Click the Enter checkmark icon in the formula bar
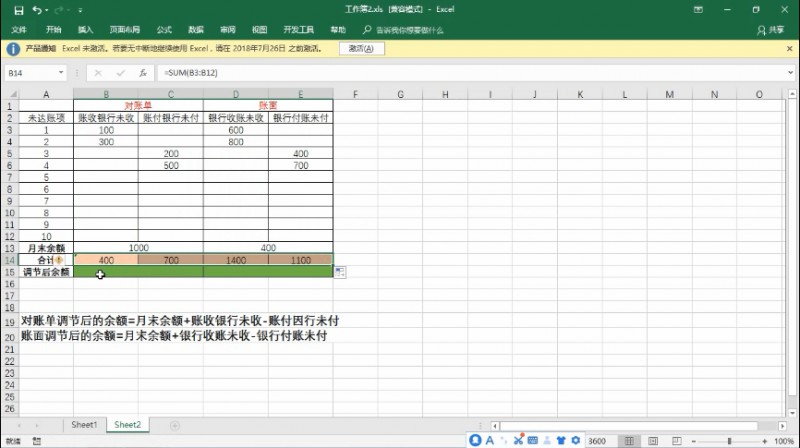This screenshot has width=800, height=448. [120, 73]
